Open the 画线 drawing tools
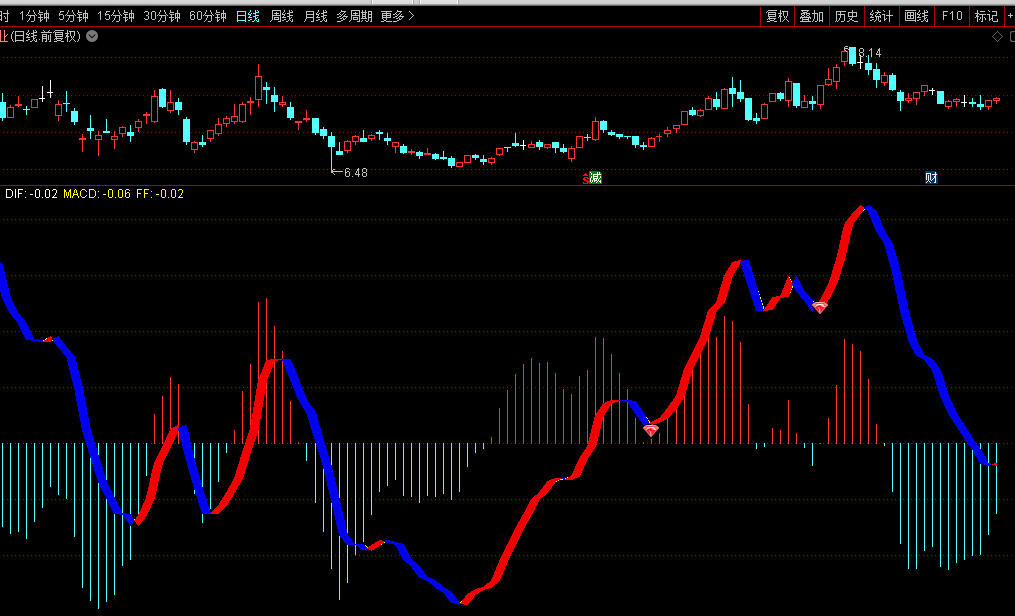 tap(916, 16)
